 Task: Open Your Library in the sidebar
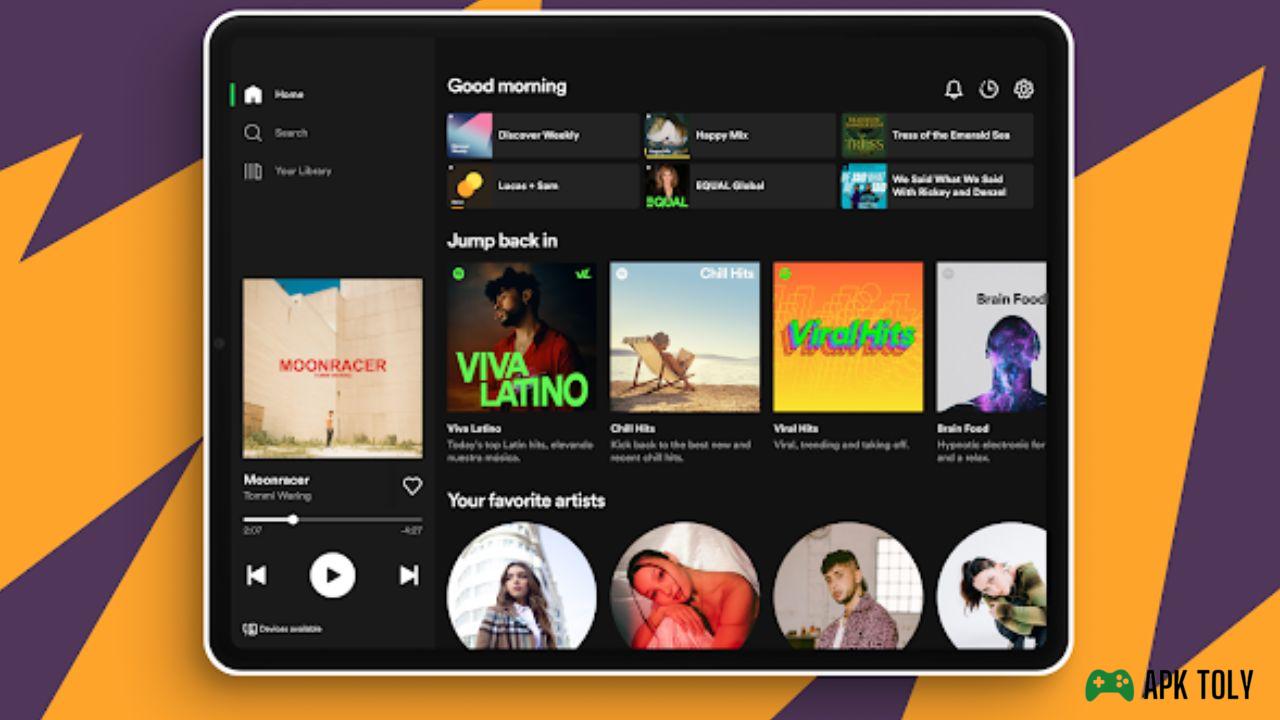[287, 171]
